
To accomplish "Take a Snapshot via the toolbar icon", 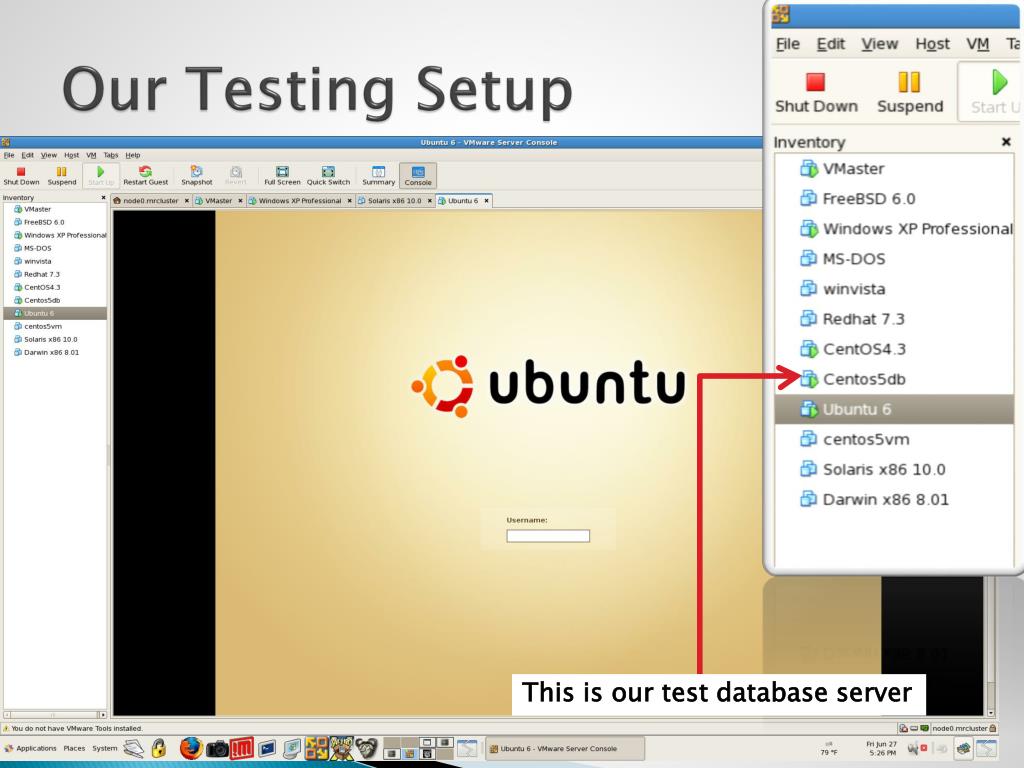I will [197, 176].
